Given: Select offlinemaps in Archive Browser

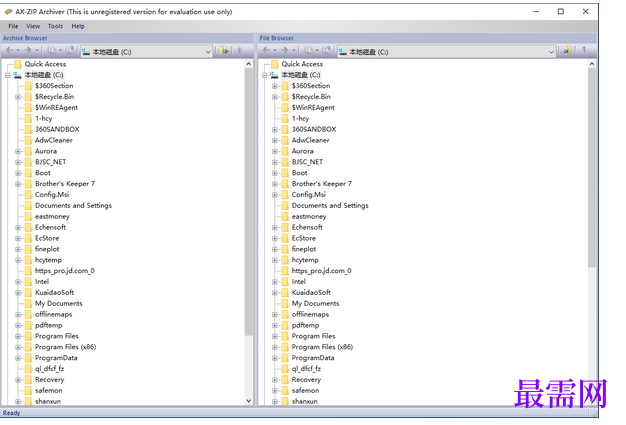Looking at the screenshot, I should coord(53,314).
